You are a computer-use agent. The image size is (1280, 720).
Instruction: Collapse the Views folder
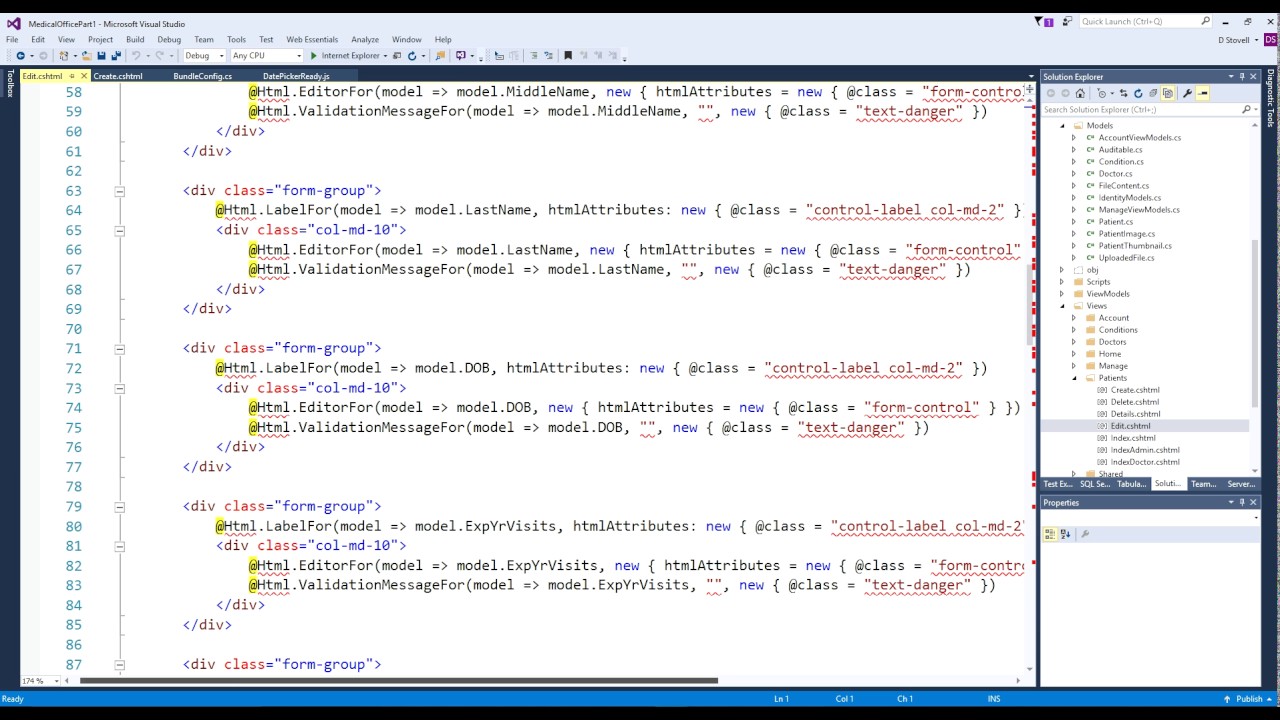point(1062,306)
